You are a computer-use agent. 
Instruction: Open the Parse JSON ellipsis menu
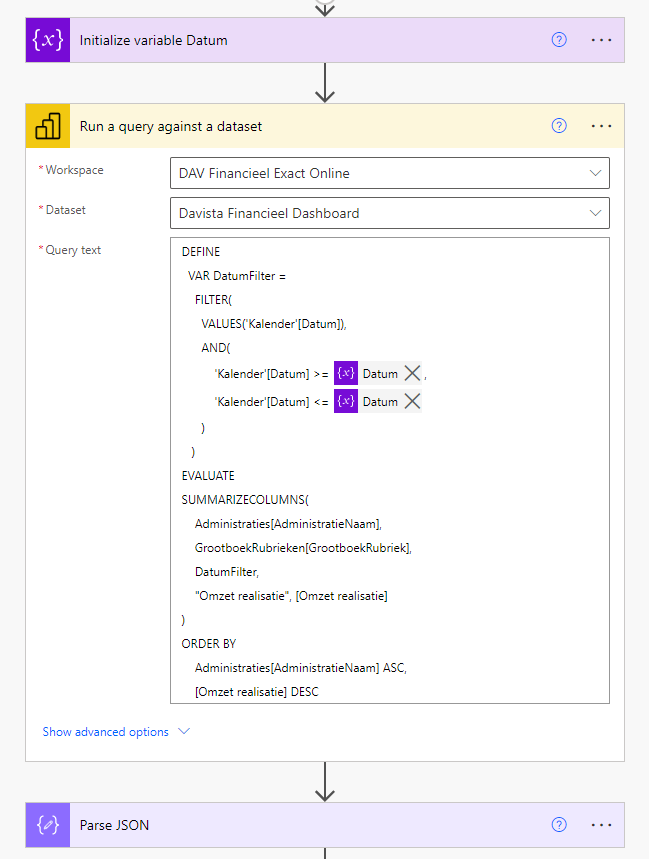coord(601,825)
